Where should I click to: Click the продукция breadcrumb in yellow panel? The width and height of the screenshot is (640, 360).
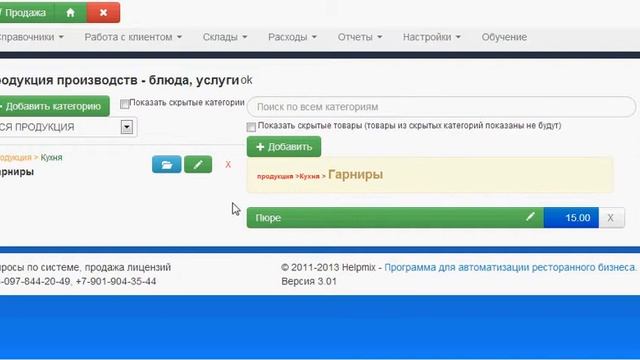(275, 176)
